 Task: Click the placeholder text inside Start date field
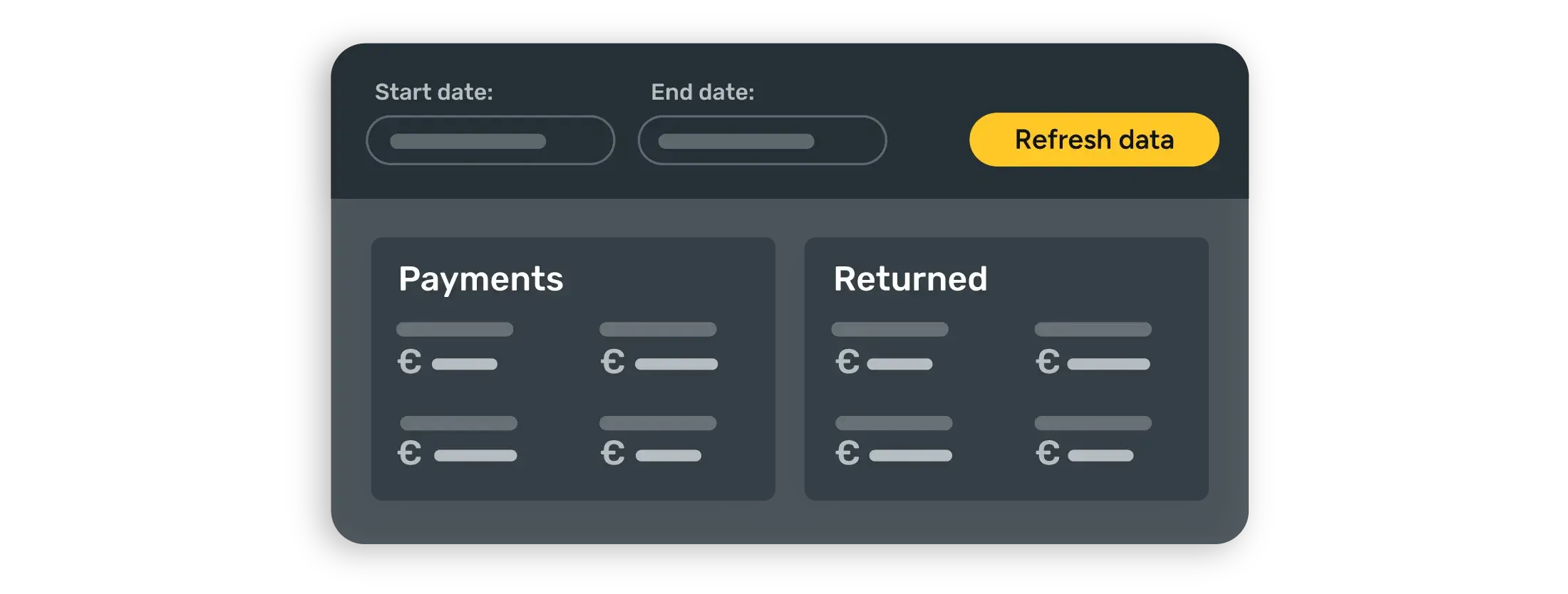point(468,141)
